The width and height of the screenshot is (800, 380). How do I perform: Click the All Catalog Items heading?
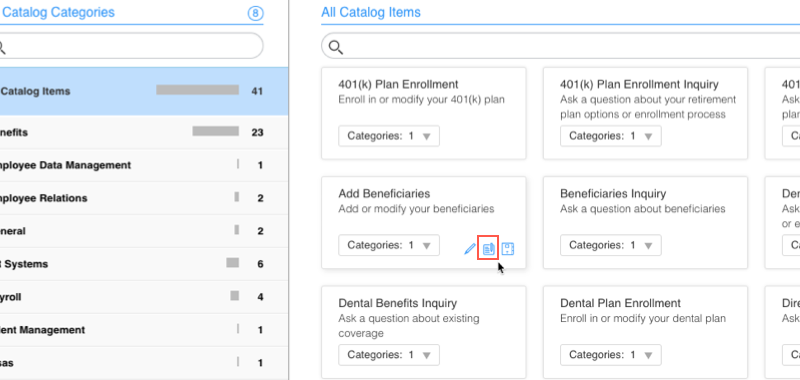click(371, 12)
